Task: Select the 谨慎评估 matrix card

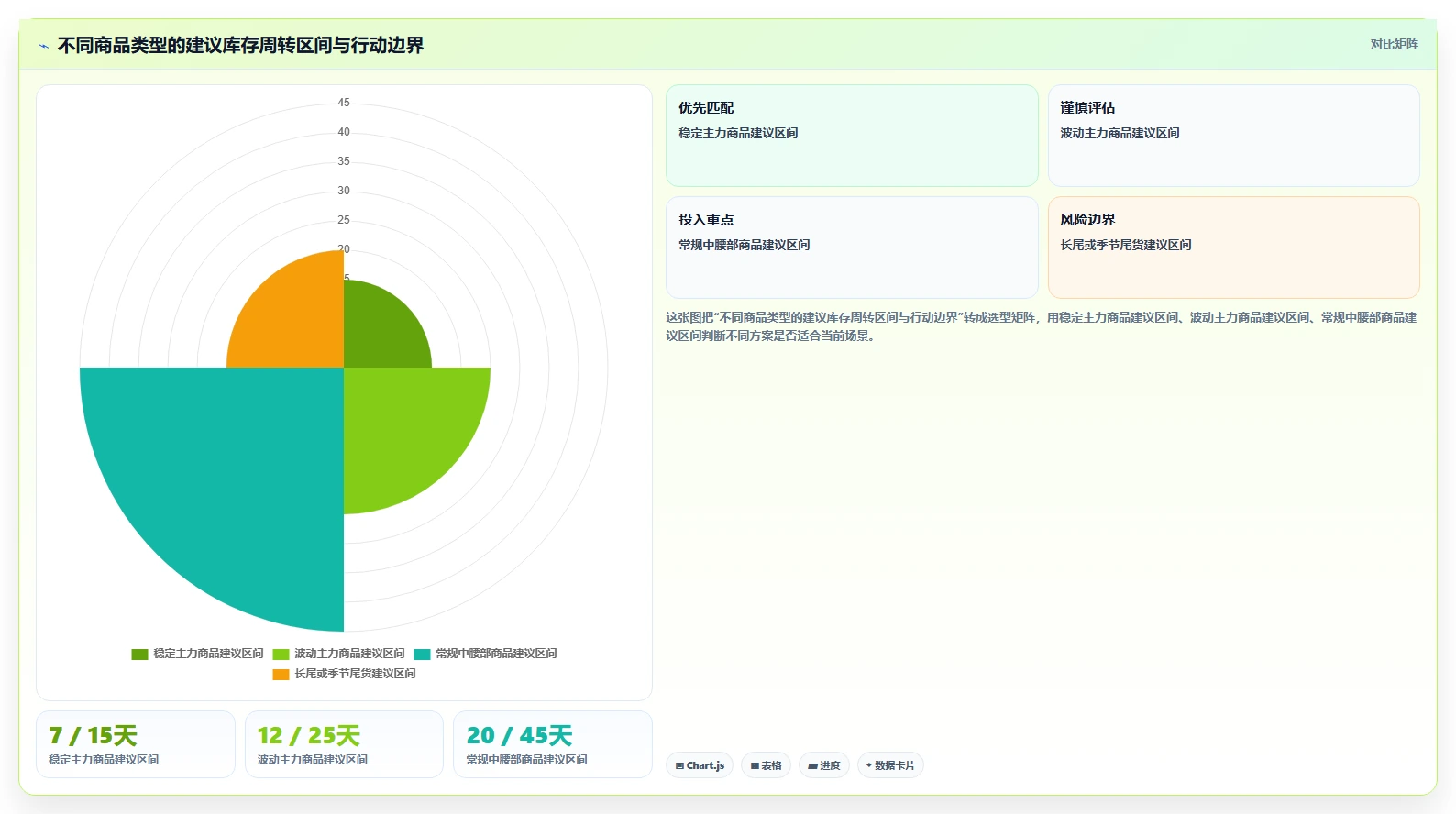Action: tap(1233, 136)
